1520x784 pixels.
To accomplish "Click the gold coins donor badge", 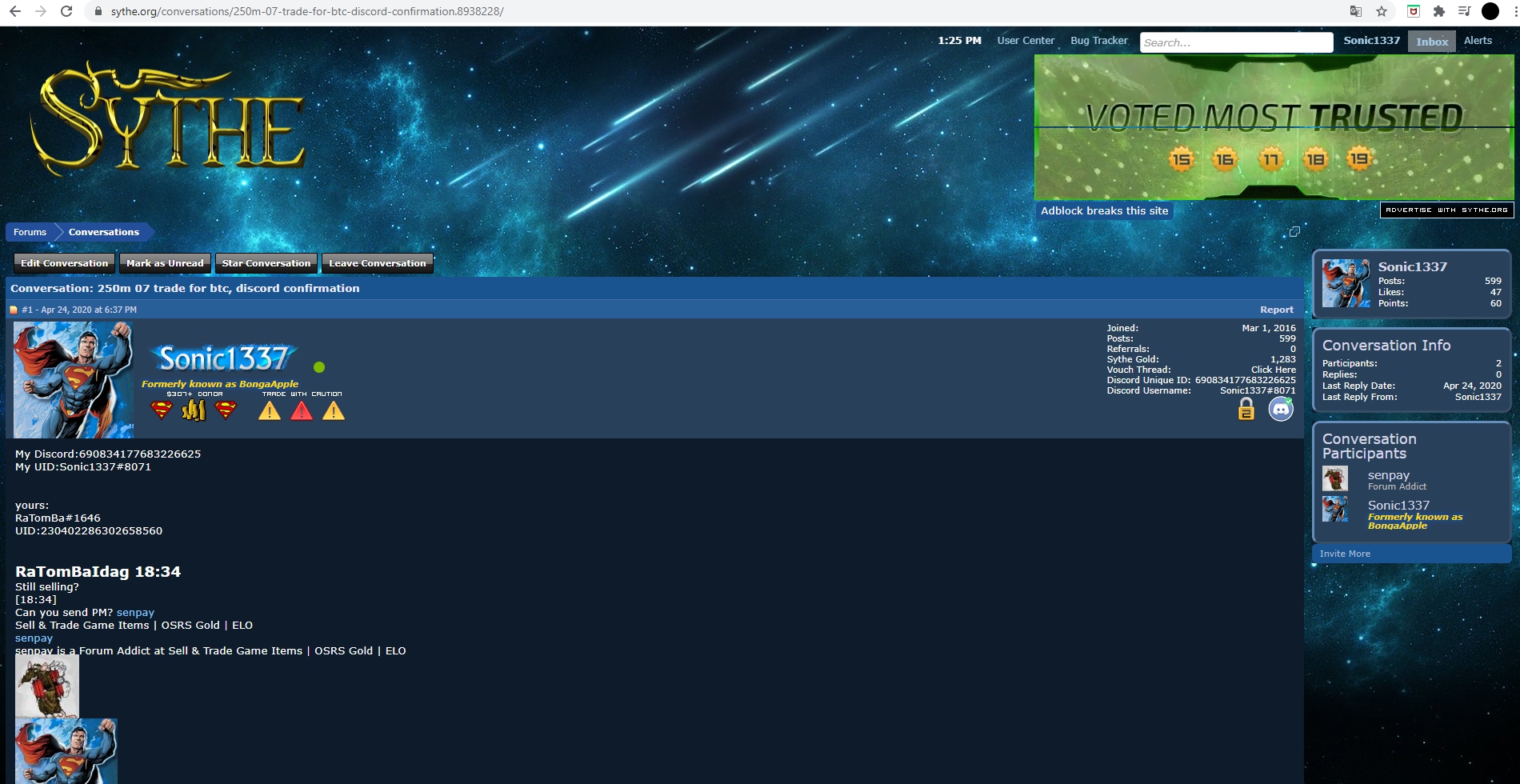I will [x=194, y=410].
